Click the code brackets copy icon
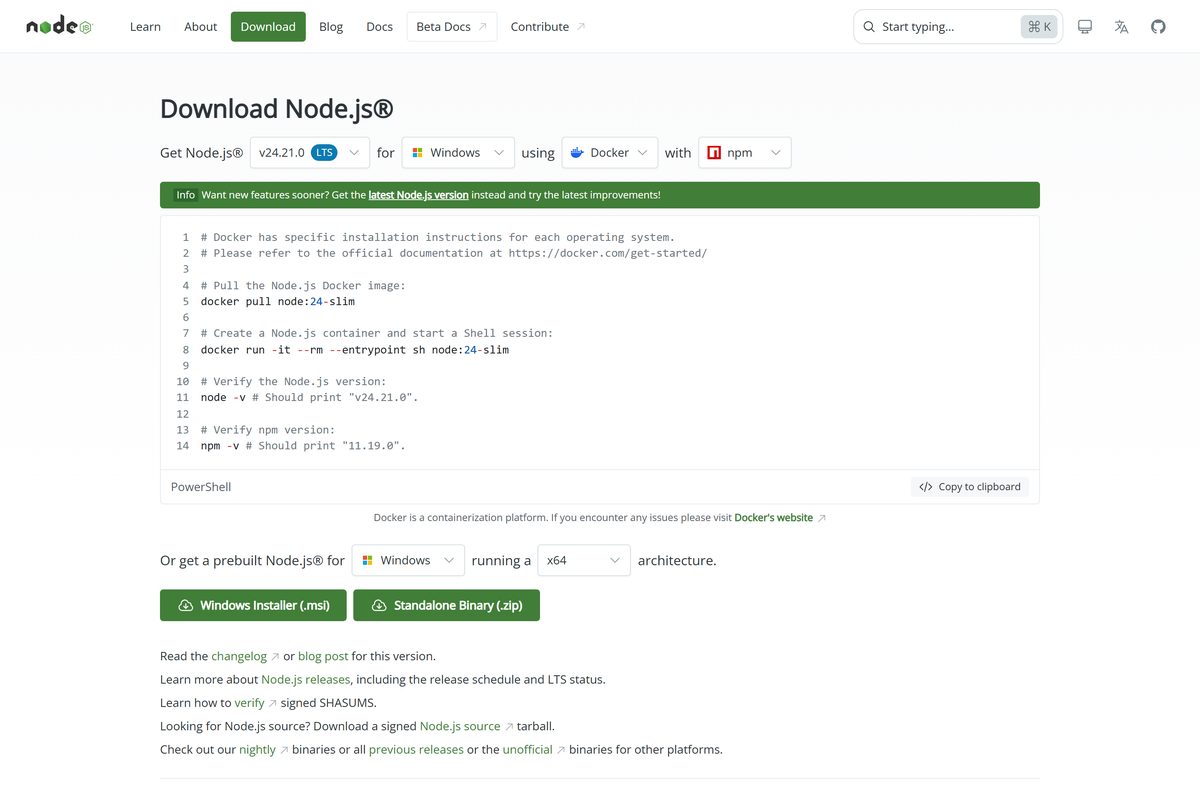This screenshot has width=1200, height=792. [x=926, y=487]
